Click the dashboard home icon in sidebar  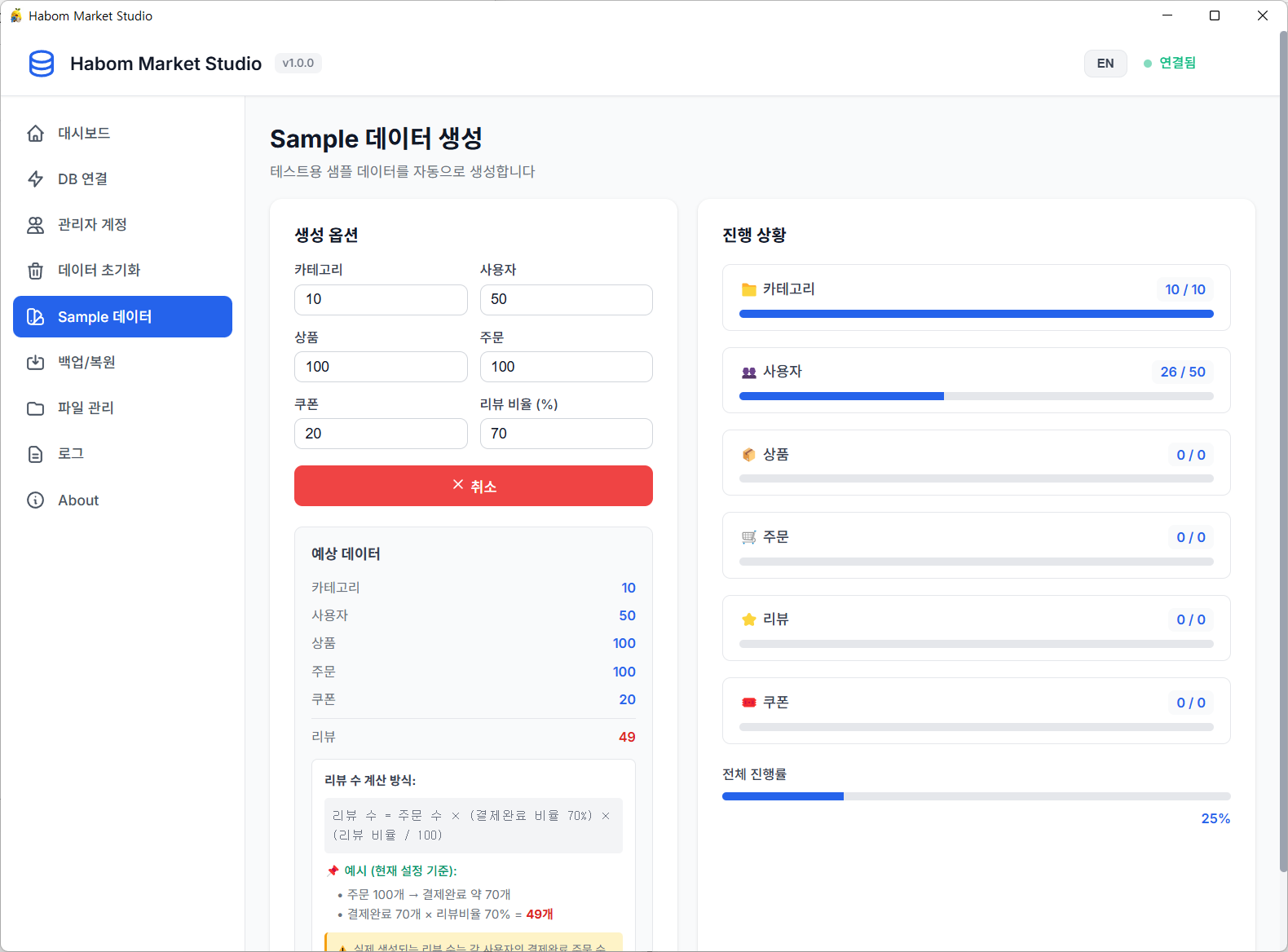[x=35, y=134]
